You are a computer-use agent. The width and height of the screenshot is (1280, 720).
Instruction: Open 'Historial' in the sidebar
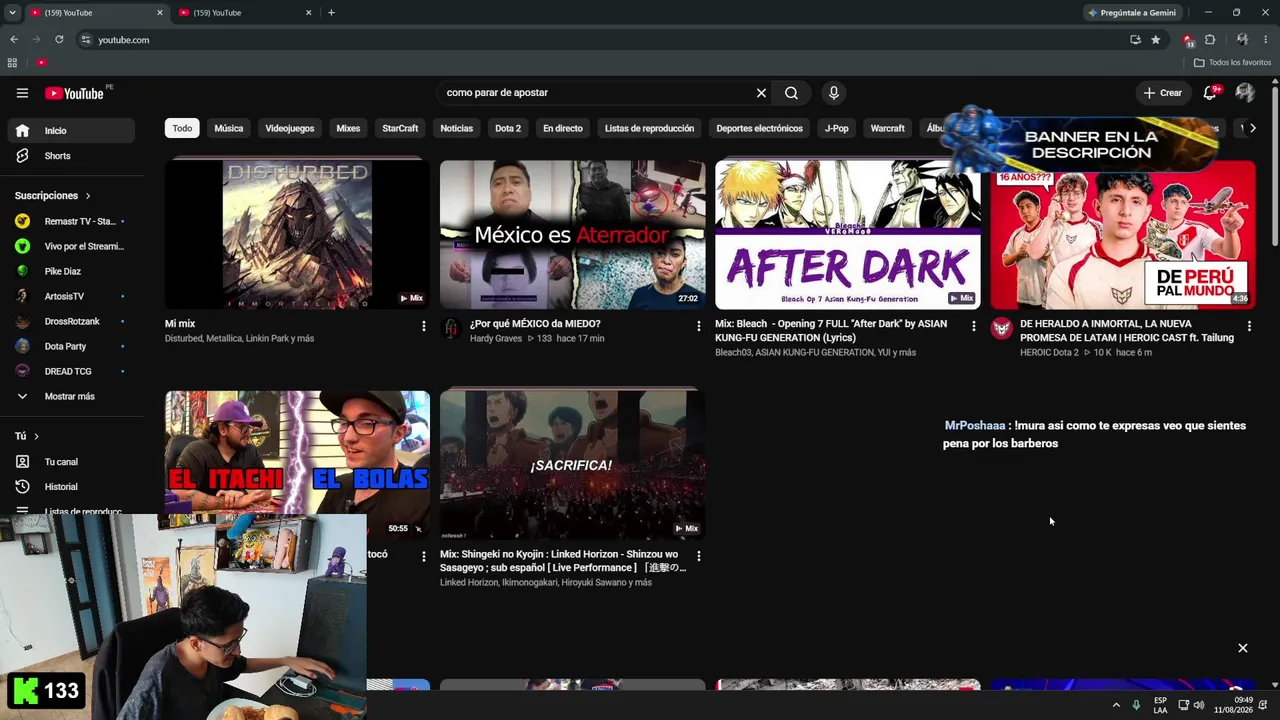(71, 487)
